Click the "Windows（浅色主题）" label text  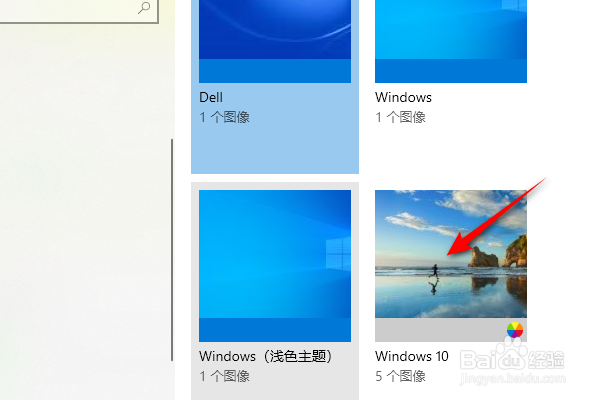coord(266,356)
